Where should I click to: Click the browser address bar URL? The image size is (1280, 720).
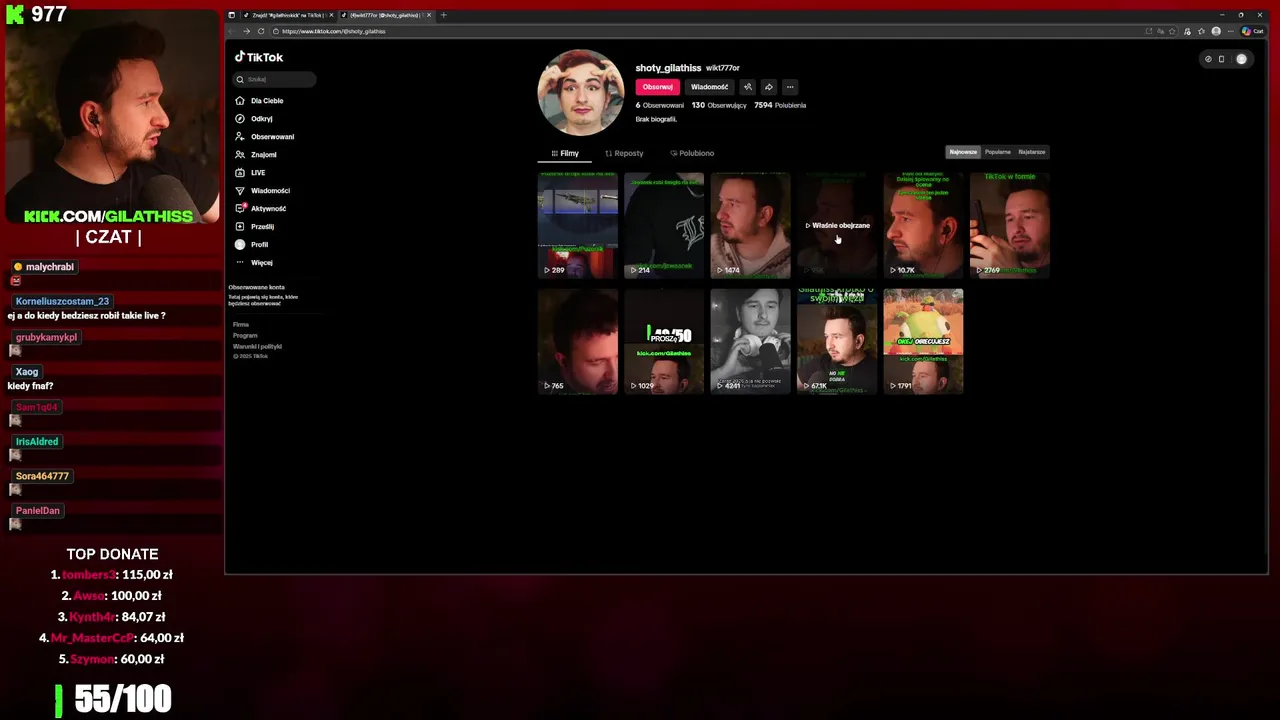pyautogui.click(x=334, y=31)
